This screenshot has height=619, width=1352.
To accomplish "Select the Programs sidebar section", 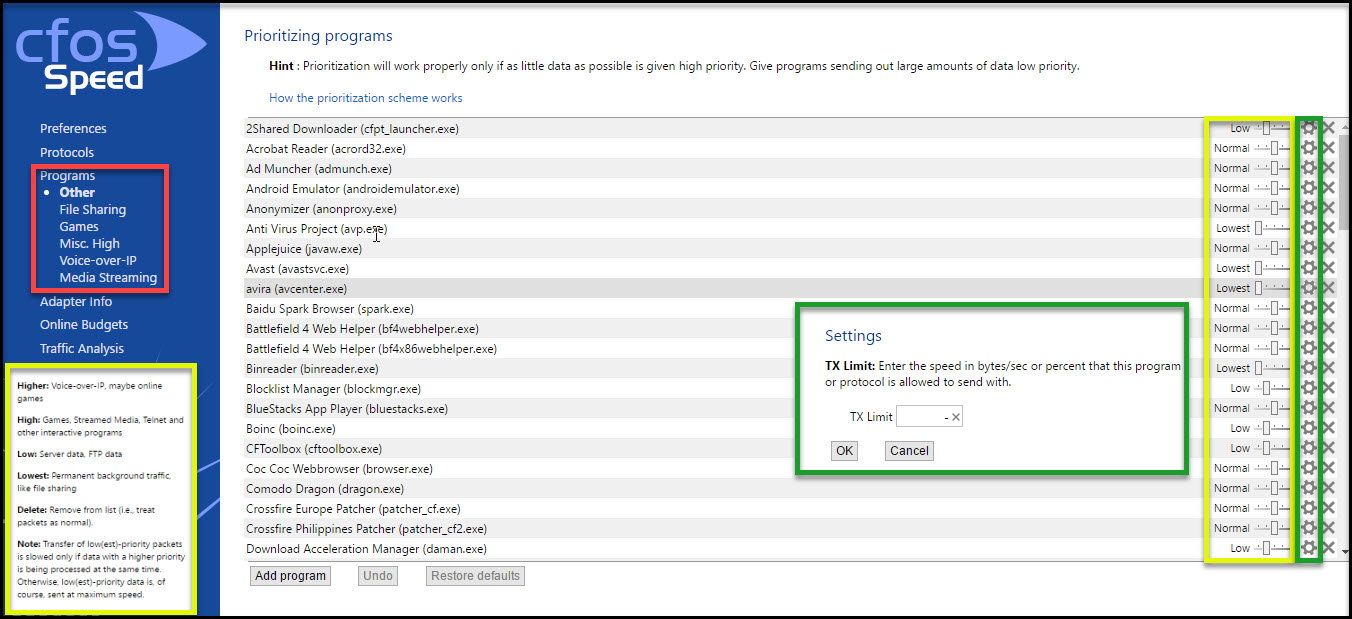I will 68,176.
